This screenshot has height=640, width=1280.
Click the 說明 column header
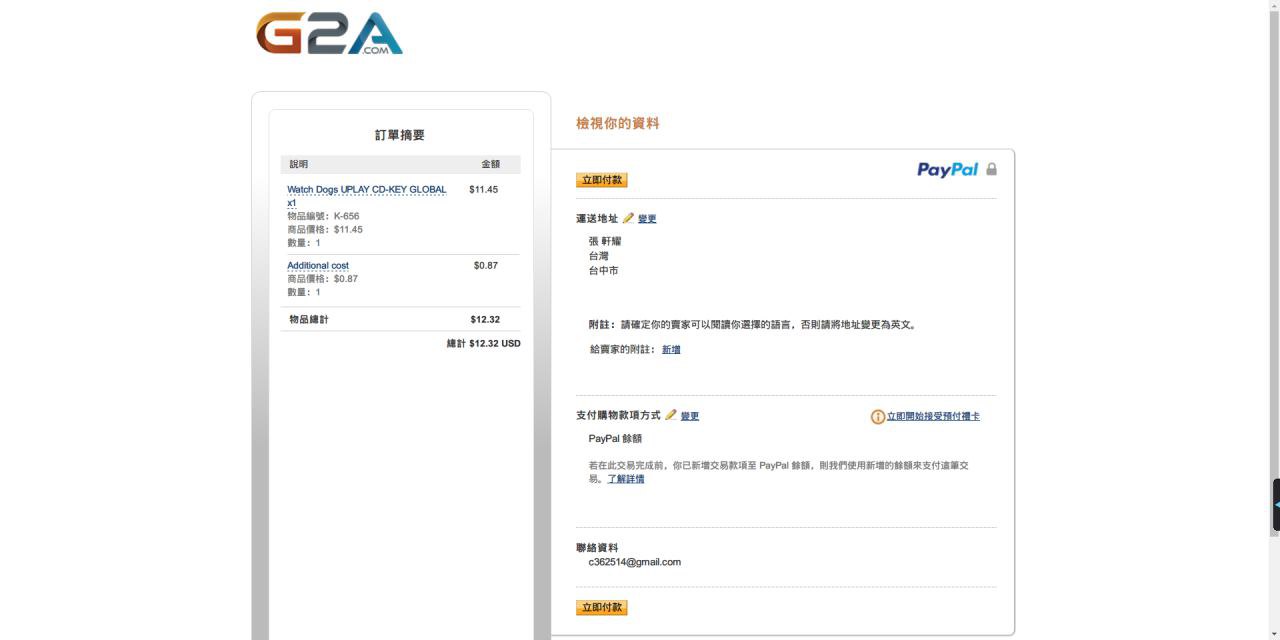[299, 164]
